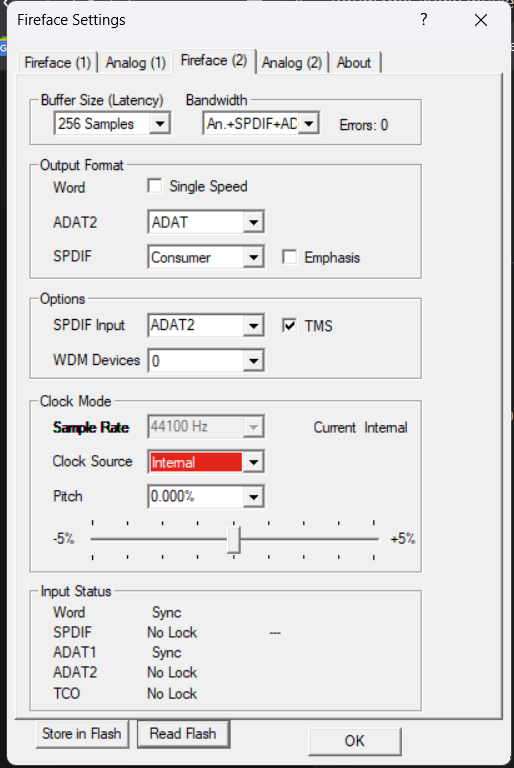The image size is (514, 768).
Task: Expand the Bandwidth dropdown
Action: 261,123
